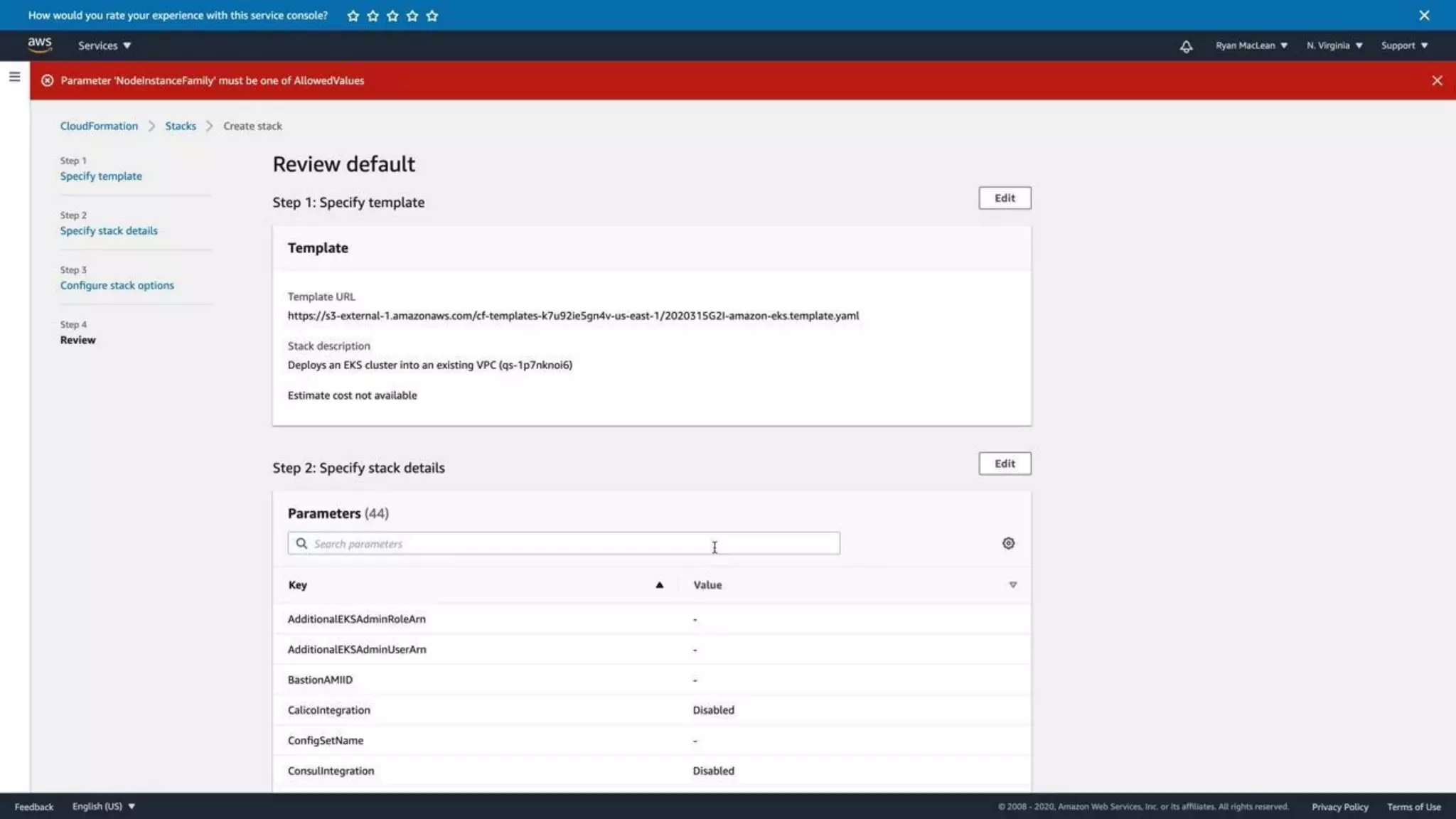Go to Step 2 Specify stack details
The width and height of the screenshot is (1456, 819).
pyautogui.click(x=109, y=230)
